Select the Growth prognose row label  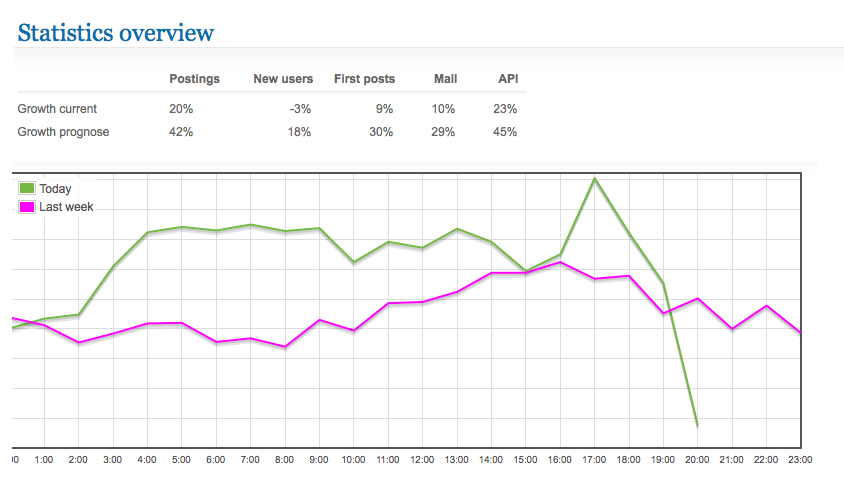[x=63, y=131]
